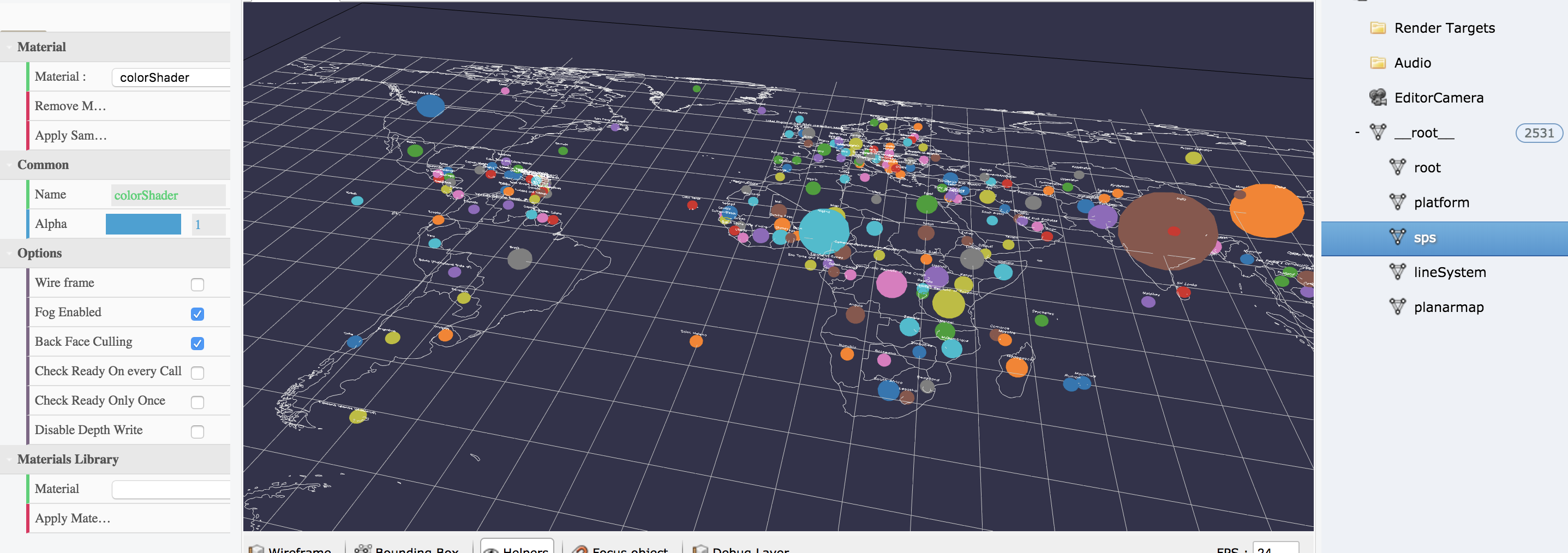This screenshot has width=1568, height=553.
Task: Click the Render Targets folder icon
Action: pos(1378,28)
